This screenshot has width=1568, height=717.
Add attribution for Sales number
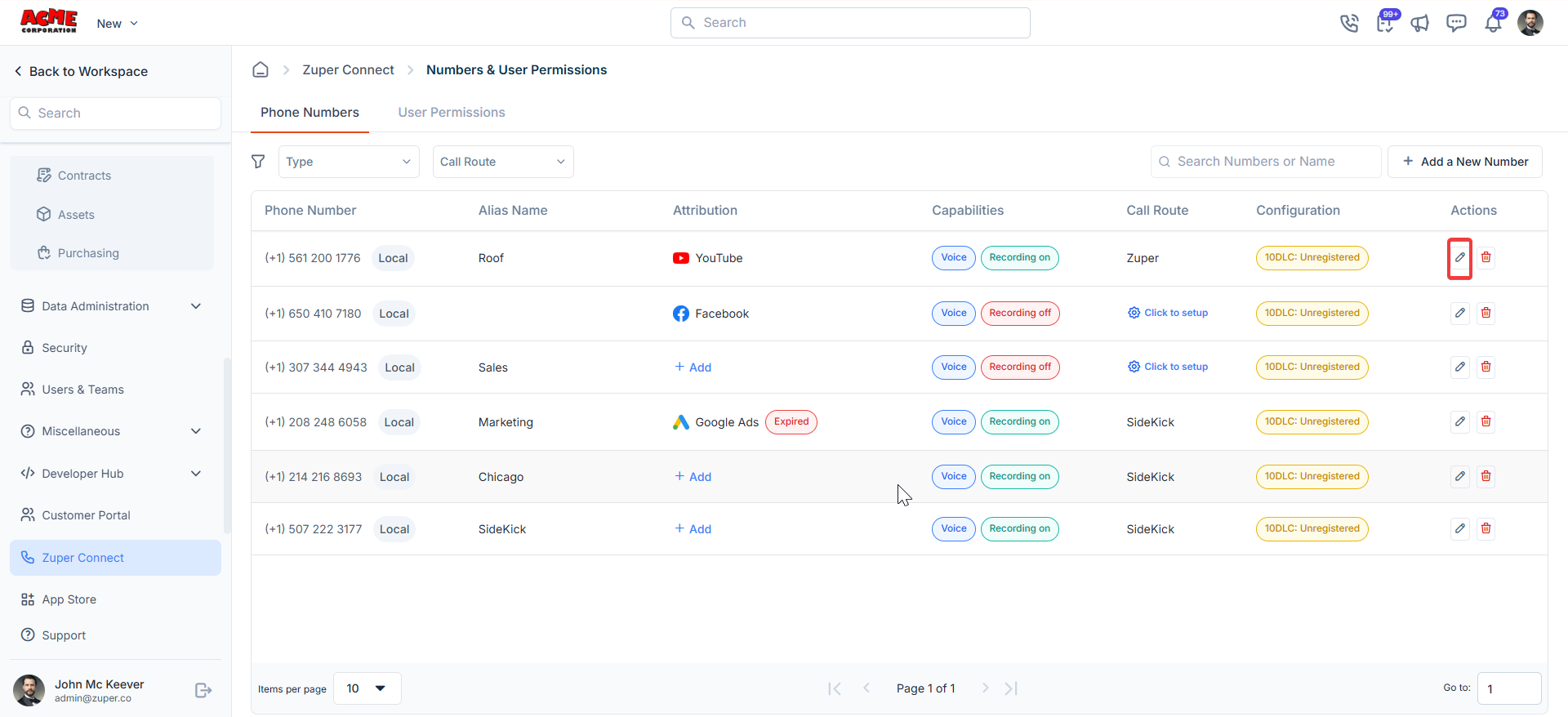(x=693, y=367)
